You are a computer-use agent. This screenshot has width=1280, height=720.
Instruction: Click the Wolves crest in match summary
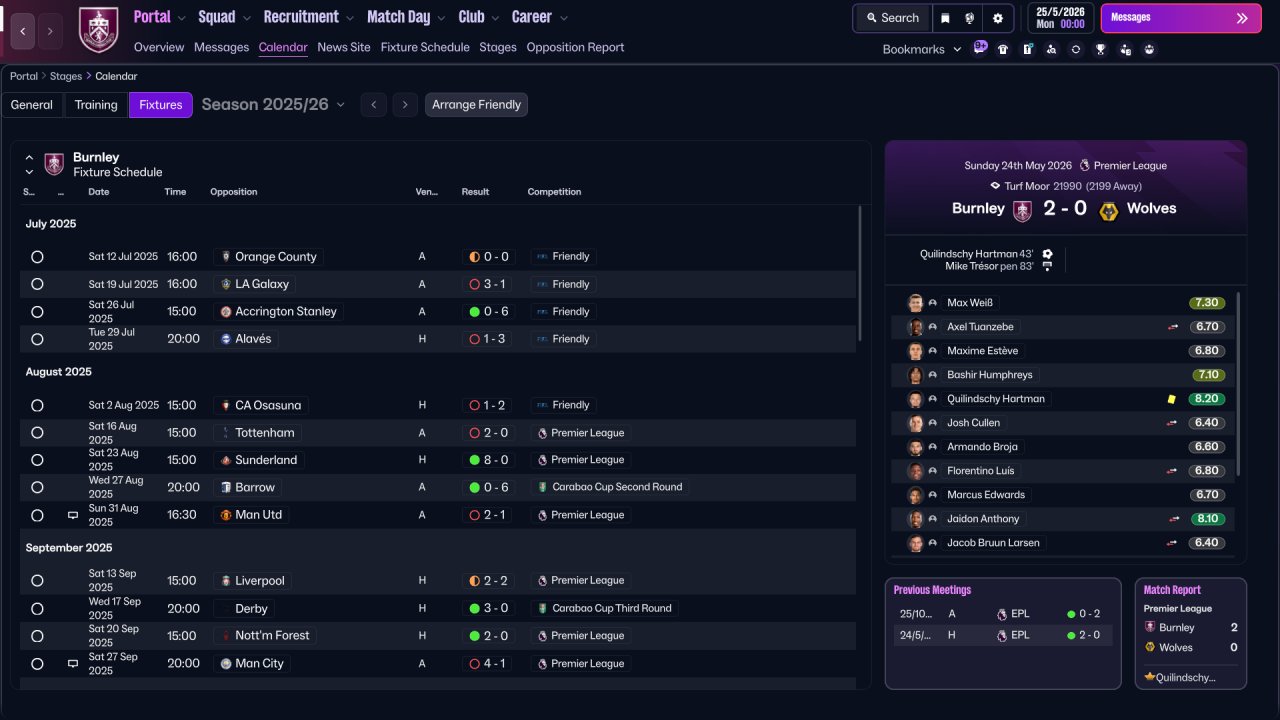tap(1108, 209)
